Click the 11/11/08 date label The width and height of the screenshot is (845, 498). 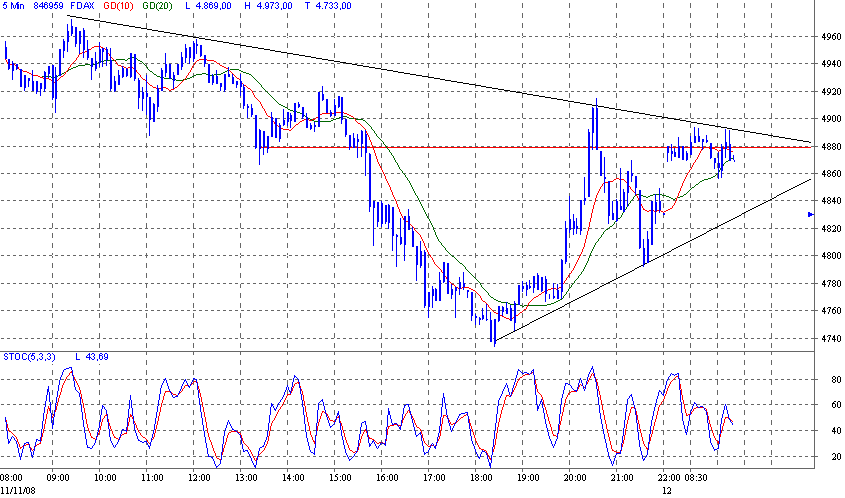pyautogui.click(x=18, y=490)
